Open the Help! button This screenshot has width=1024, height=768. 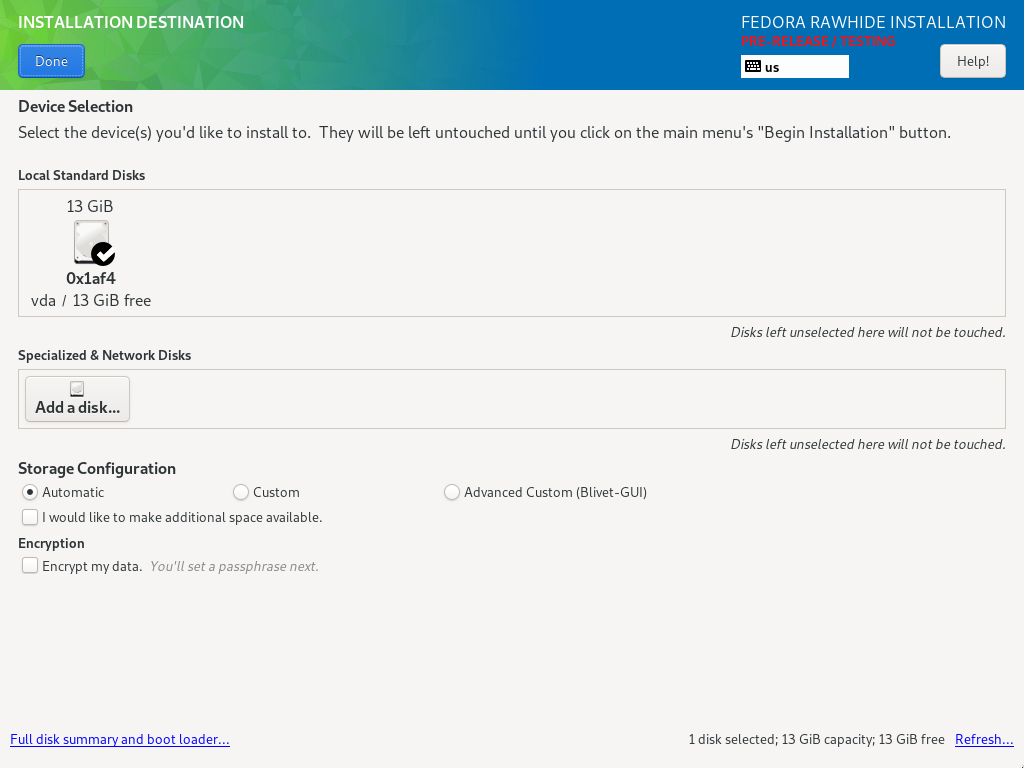point(972,61)
